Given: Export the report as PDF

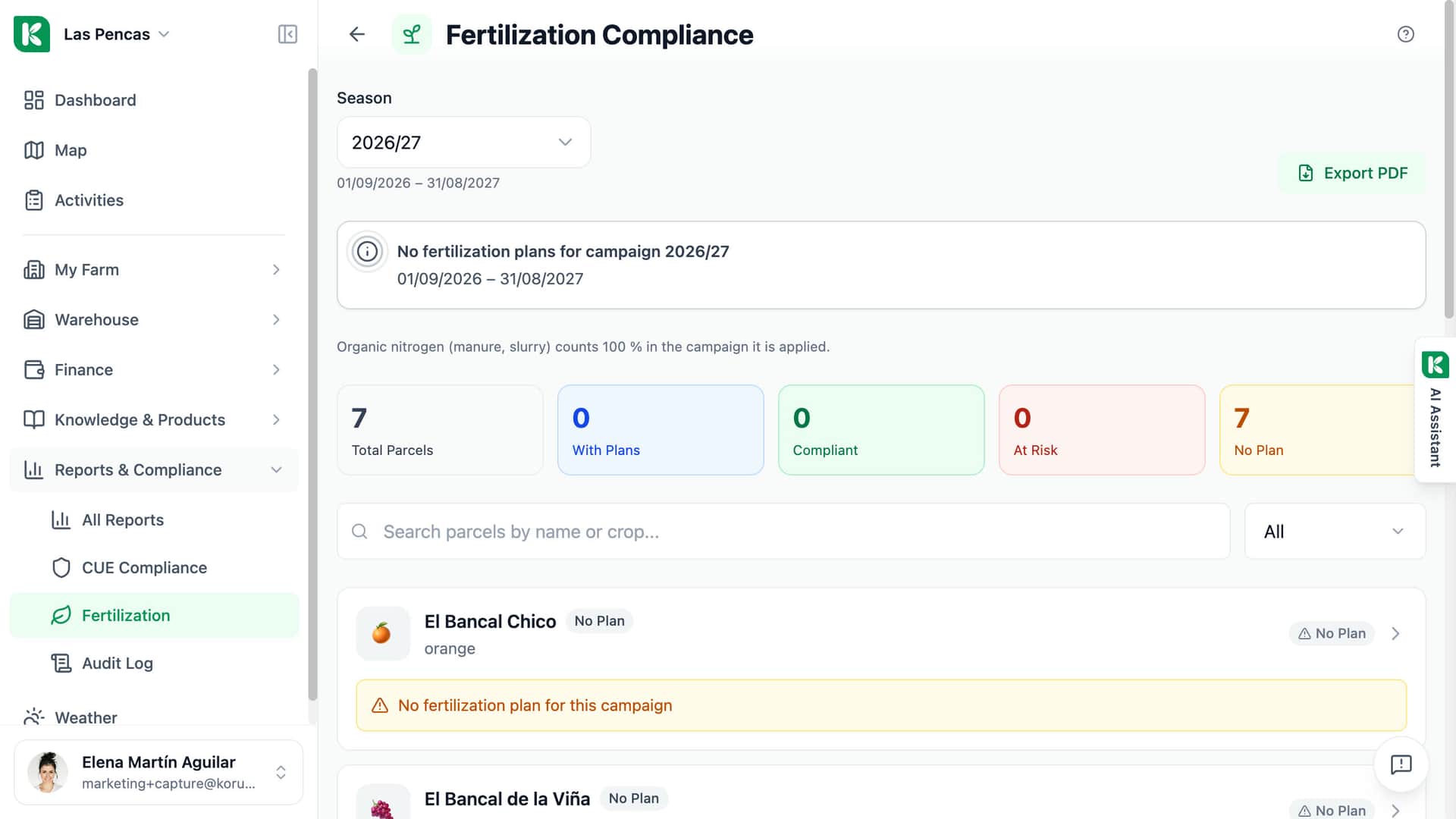Looking at the screenshot, I should click(x=1352, y=173).
